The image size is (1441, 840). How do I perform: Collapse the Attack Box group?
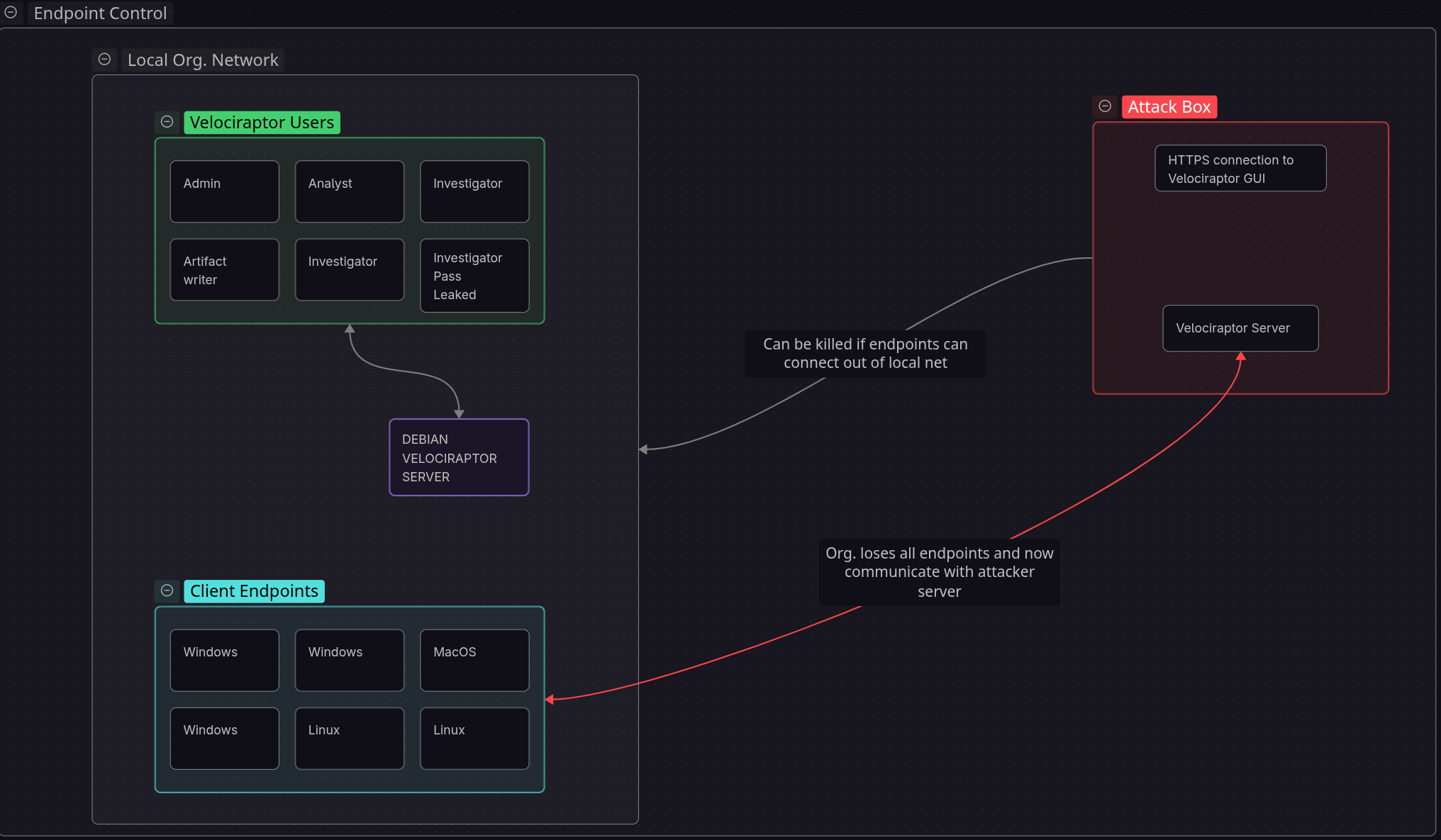[1105, 106]
